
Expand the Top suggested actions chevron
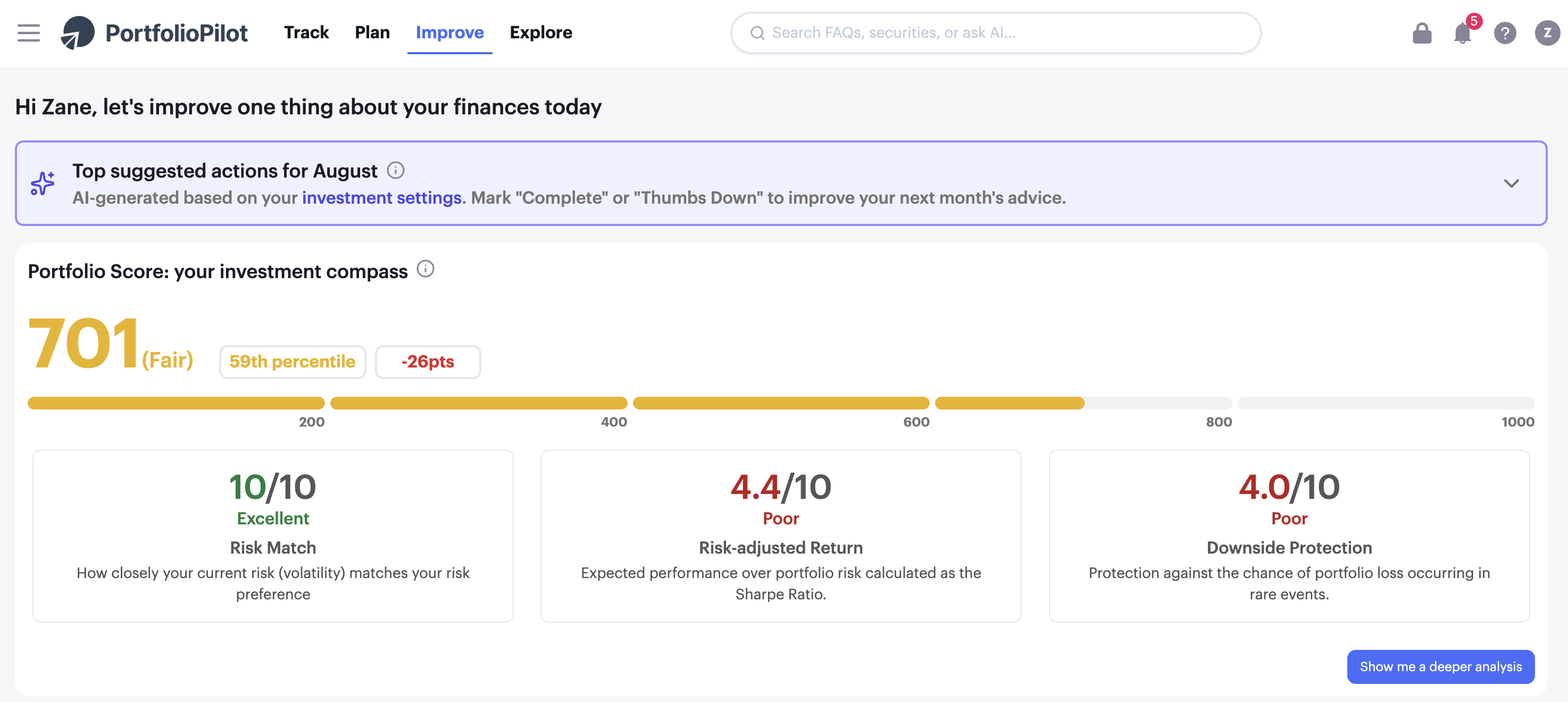click(x=1512, y=183)
